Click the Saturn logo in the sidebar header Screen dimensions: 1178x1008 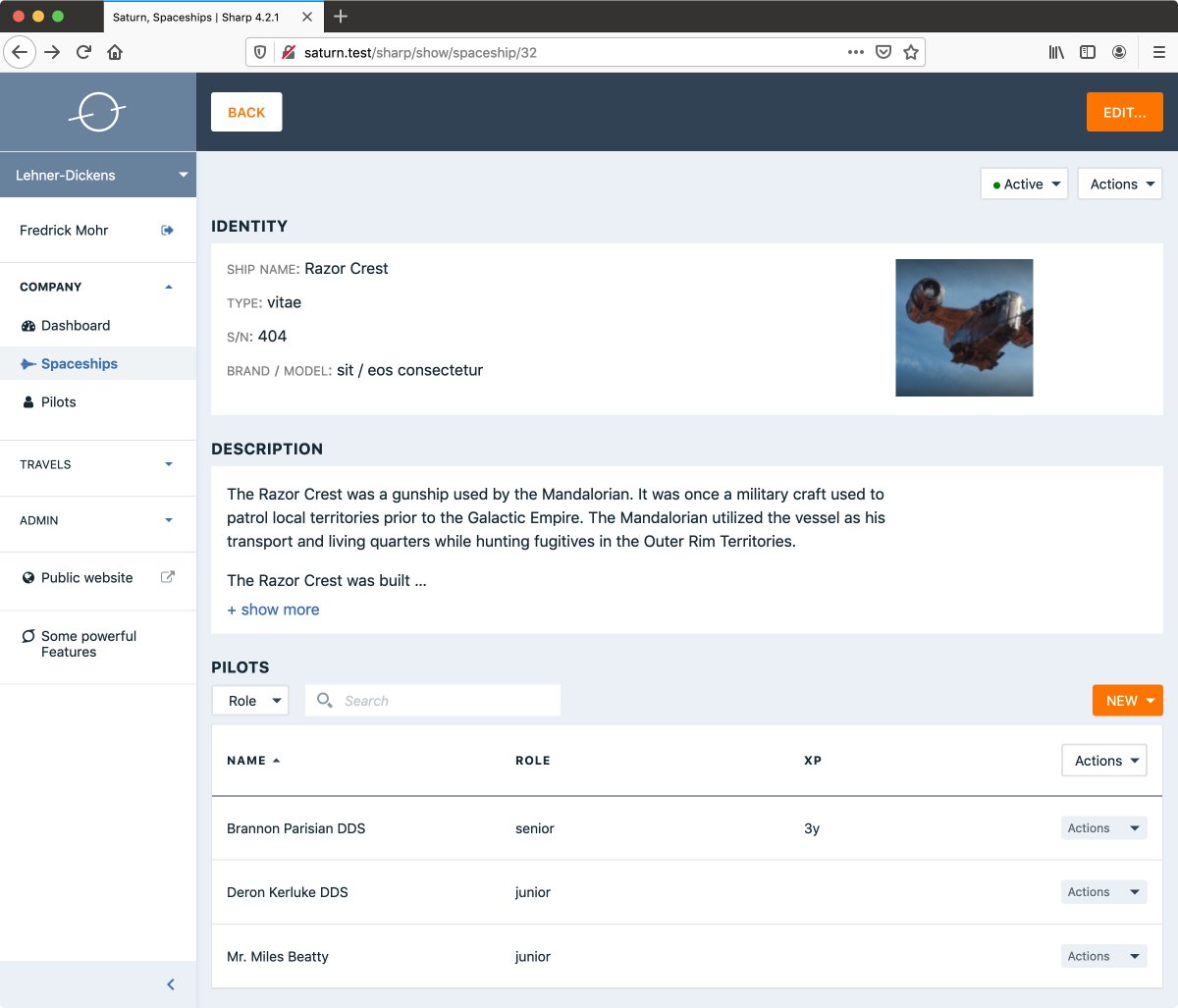point(97,112)
